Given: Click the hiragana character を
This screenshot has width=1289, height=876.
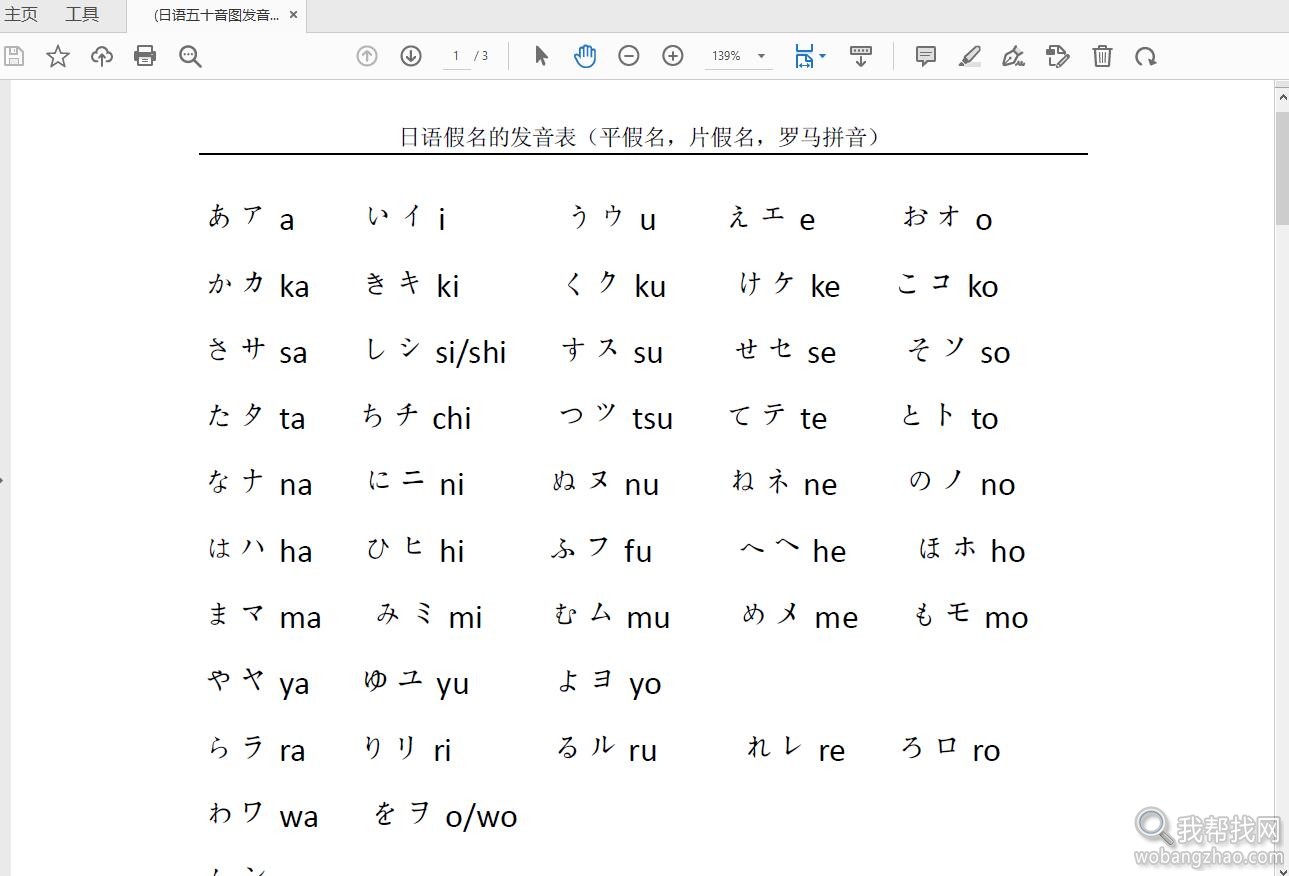Looking at the screenshot, I should pos(385,813).
